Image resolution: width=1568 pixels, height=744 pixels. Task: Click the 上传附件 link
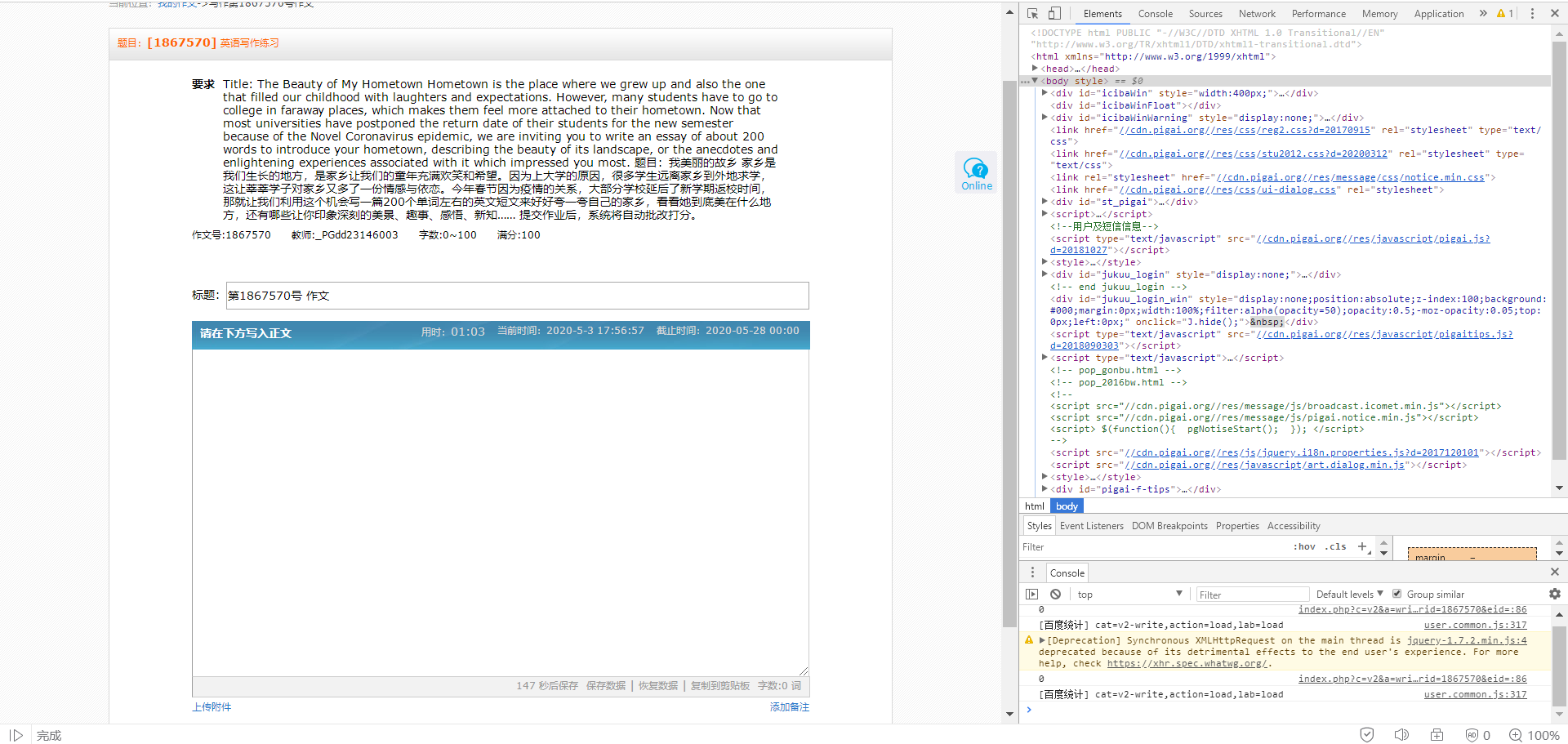212,707
